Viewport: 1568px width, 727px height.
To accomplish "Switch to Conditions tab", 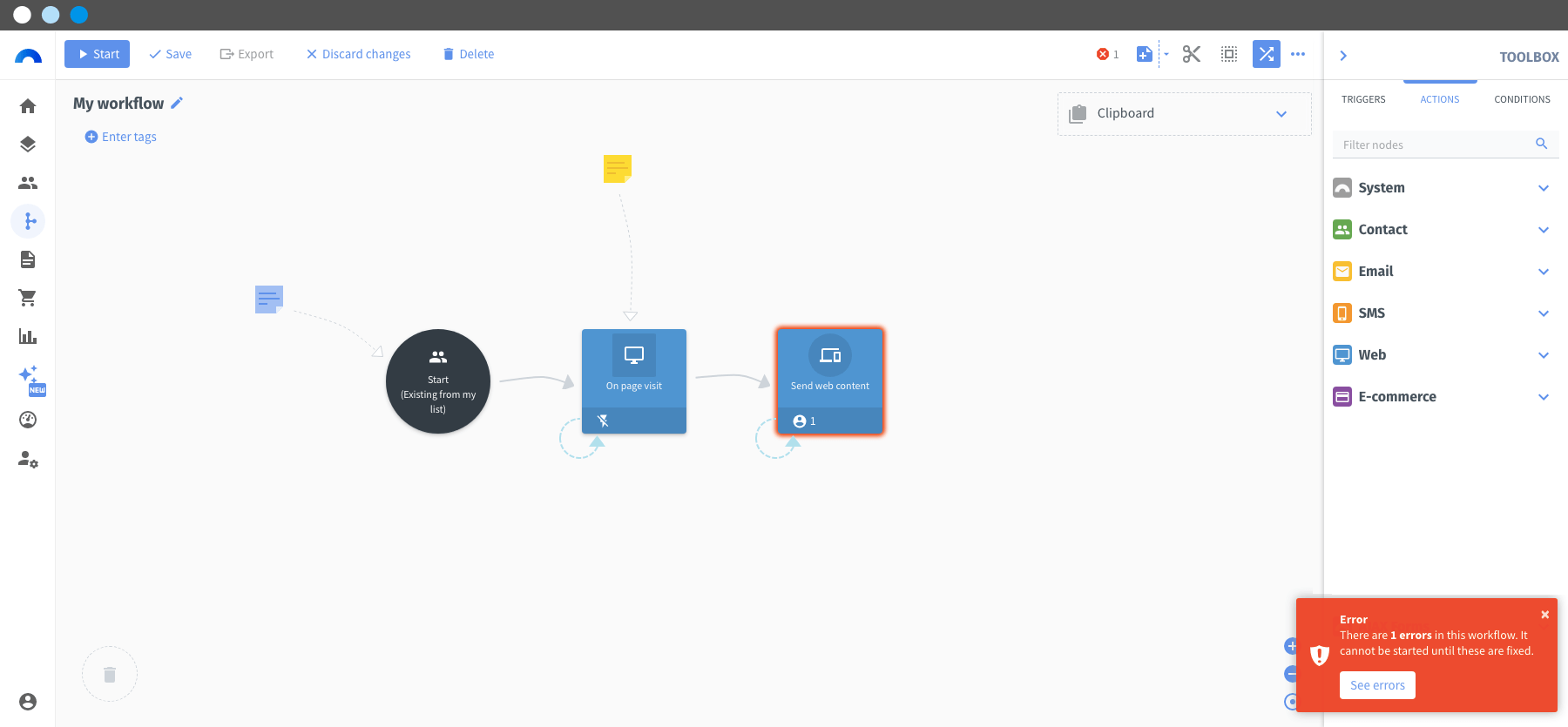I will click(x=1522, y=99).
